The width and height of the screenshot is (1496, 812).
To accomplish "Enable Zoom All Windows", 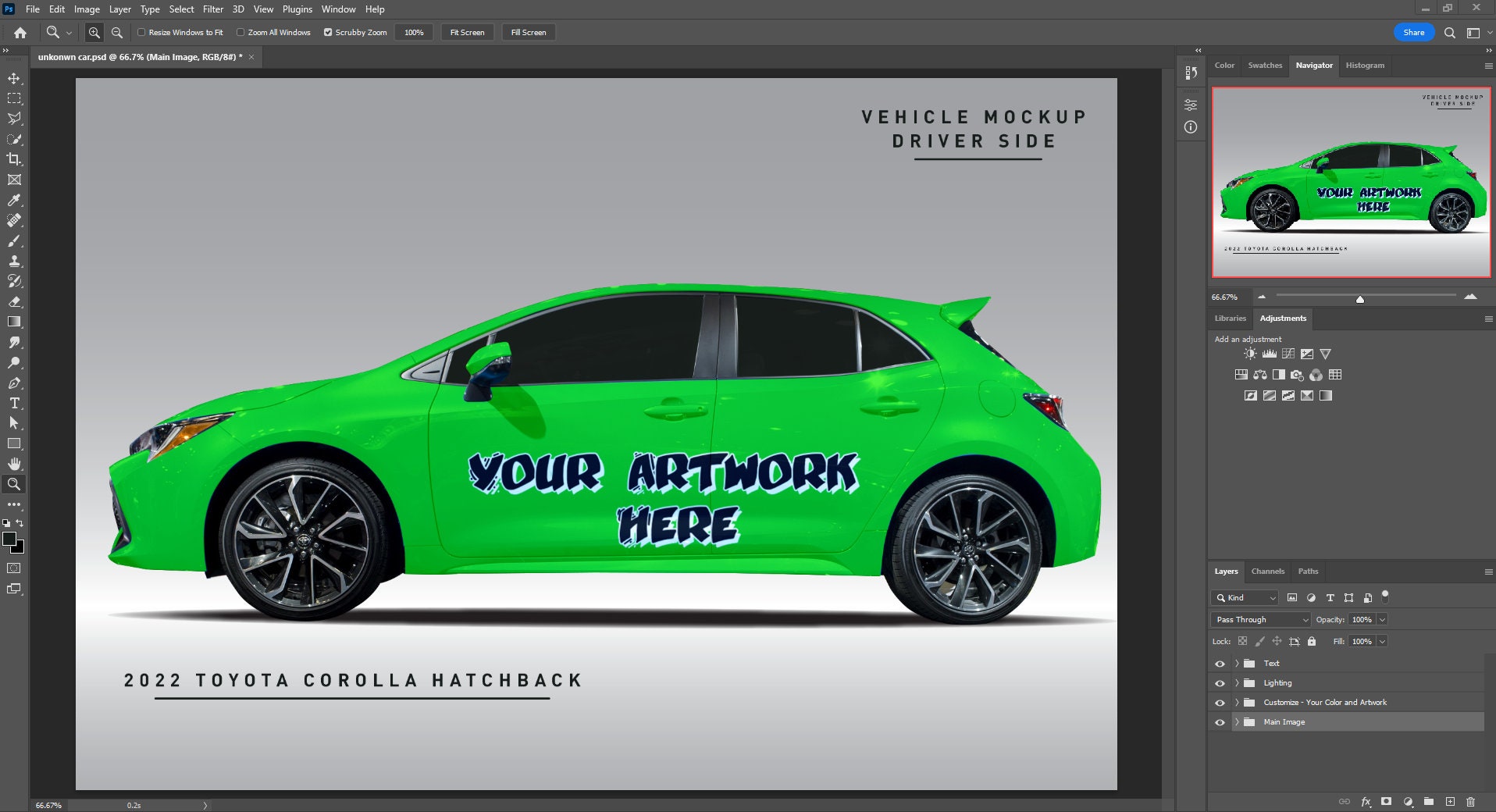I will click(241, 33).
